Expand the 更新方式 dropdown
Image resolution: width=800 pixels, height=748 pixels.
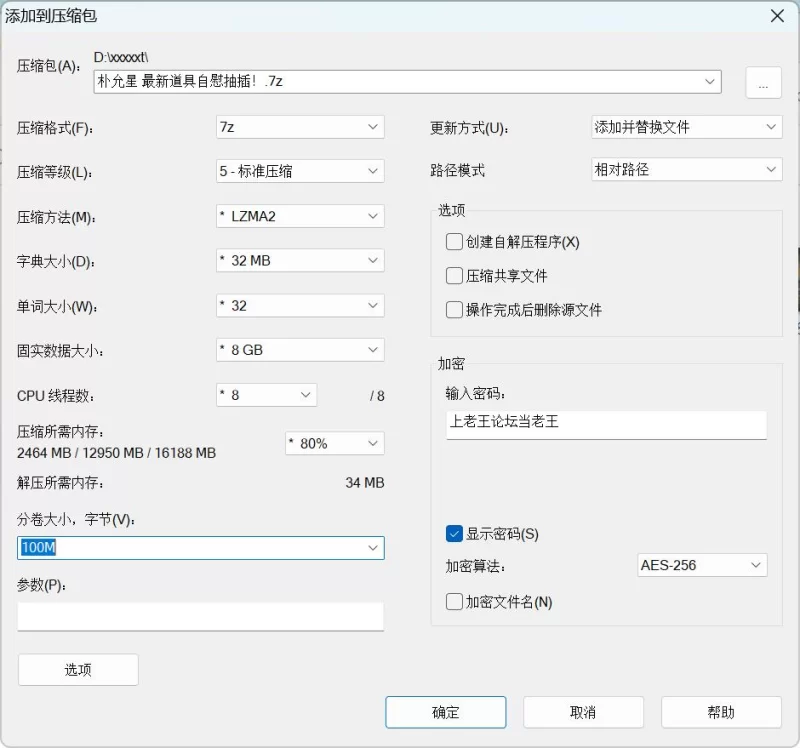point(685,127)
